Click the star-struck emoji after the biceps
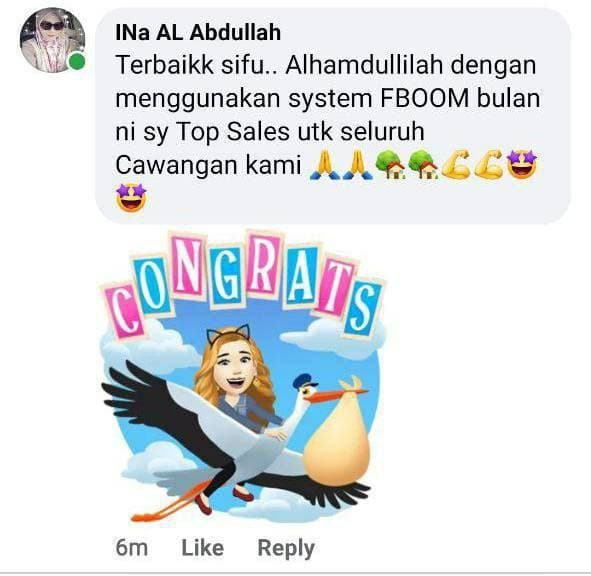Image resolution: width=591 pixels, height=576 pixels. [x=522, y=165]
